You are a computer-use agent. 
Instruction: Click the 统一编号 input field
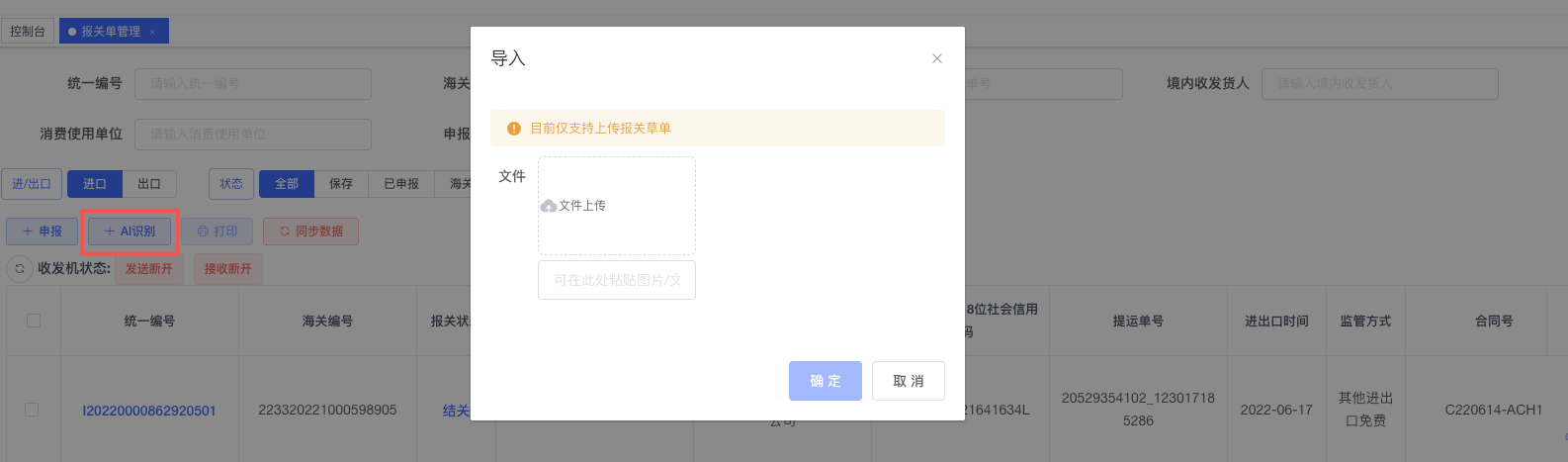coord(253,84)
